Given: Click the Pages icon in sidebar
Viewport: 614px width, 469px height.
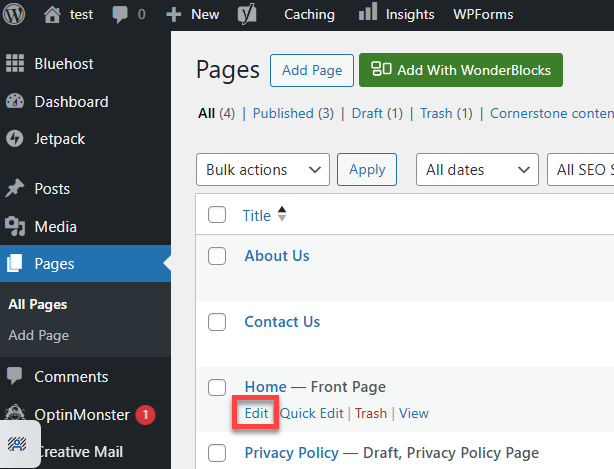Looking at the screenshot, I should (14, 263).
